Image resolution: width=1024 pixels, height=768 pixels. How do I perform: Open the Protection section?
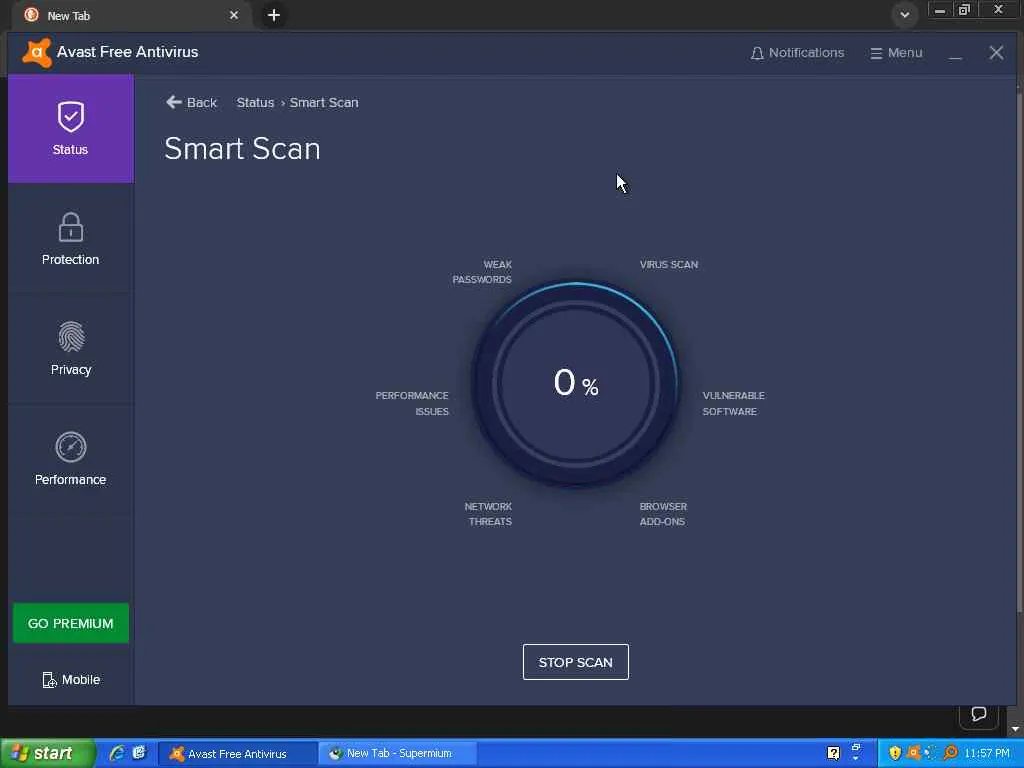(71, 238)
